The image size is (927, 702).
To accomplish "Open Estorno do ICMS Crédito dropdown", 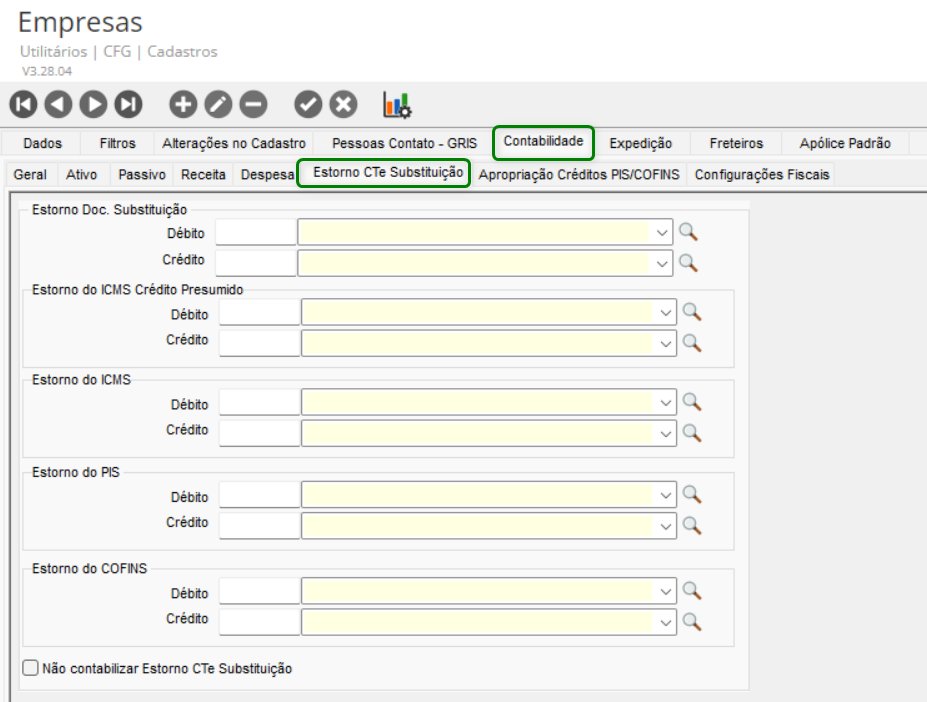I will tap(666, 432).
